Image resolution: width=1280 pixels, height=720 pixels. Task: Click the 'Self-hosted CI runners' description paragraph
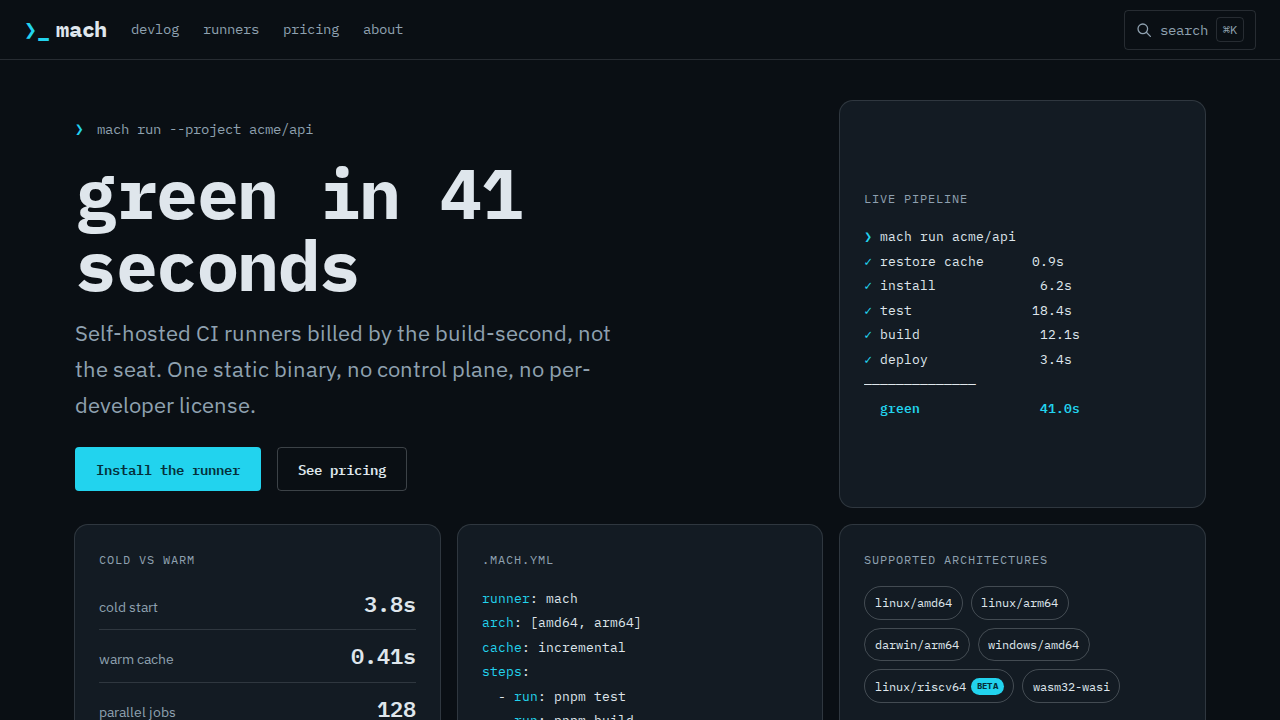coord(343,370)
